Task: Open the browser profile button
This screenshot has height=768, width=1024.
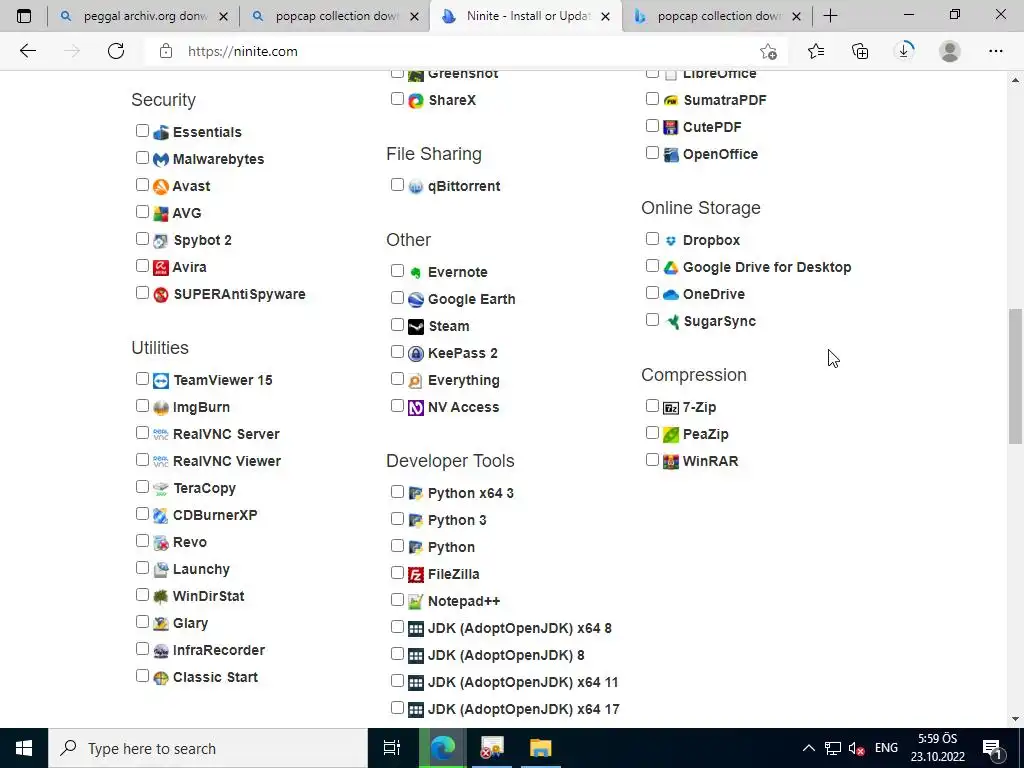Action: (950, 51)
